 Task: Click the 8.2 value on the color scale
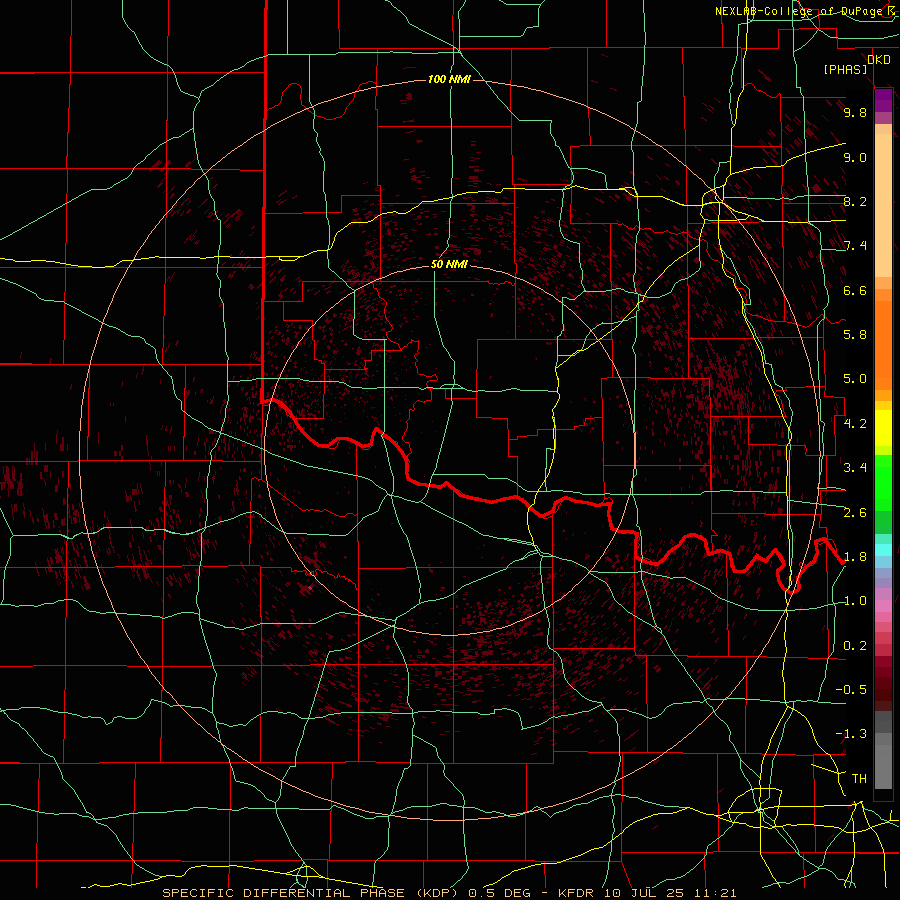(855, 201)
